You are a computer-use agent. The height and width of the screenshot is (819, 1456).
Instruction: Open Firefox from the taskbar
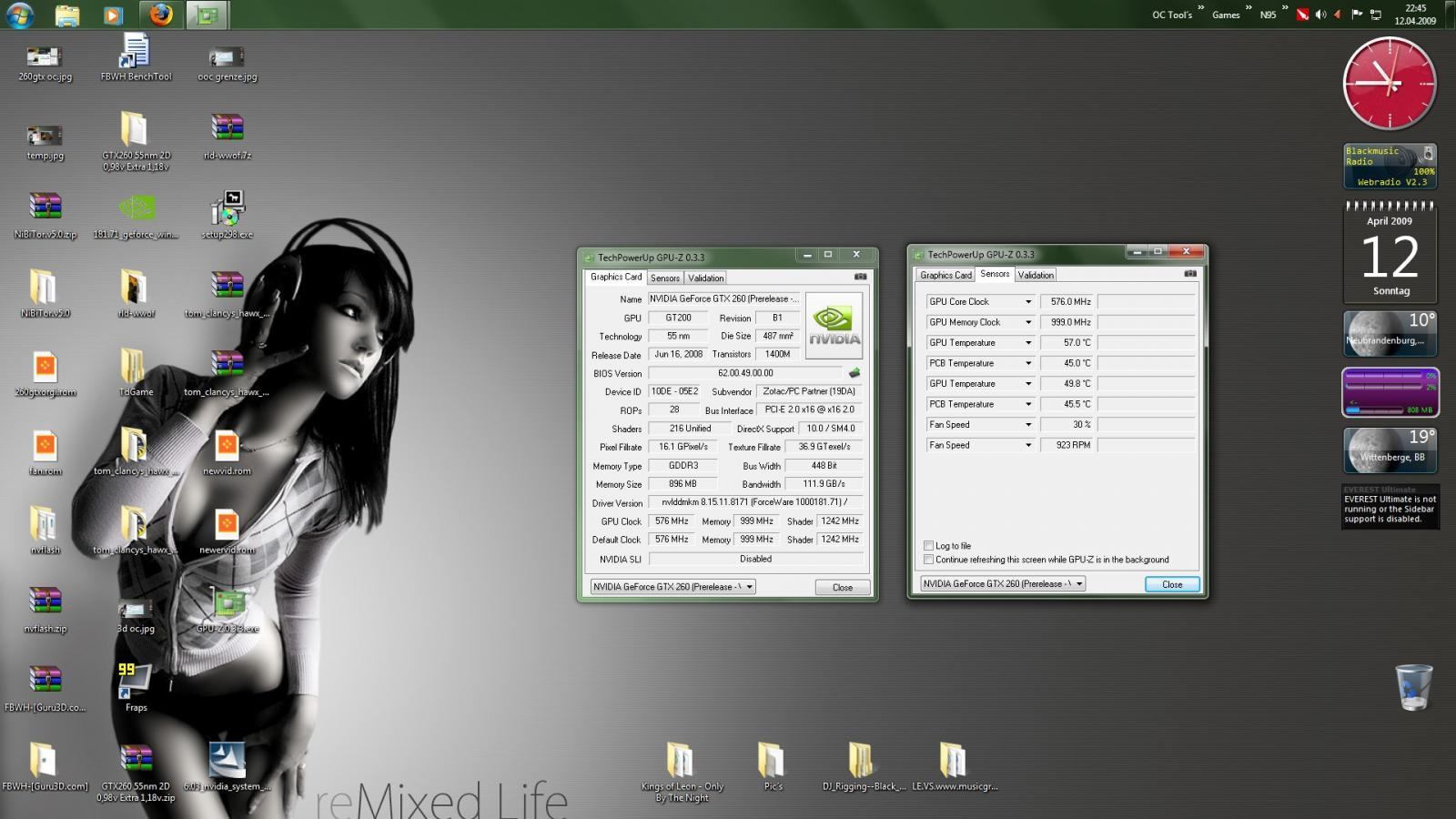click(x=160, y=15)
